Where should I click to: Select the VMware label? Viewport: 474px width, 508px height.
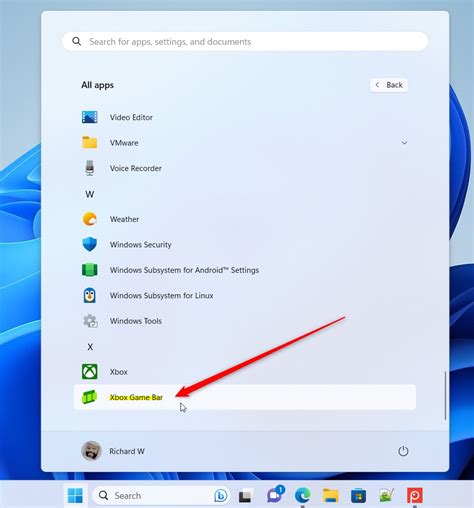[x=124, y=143]
